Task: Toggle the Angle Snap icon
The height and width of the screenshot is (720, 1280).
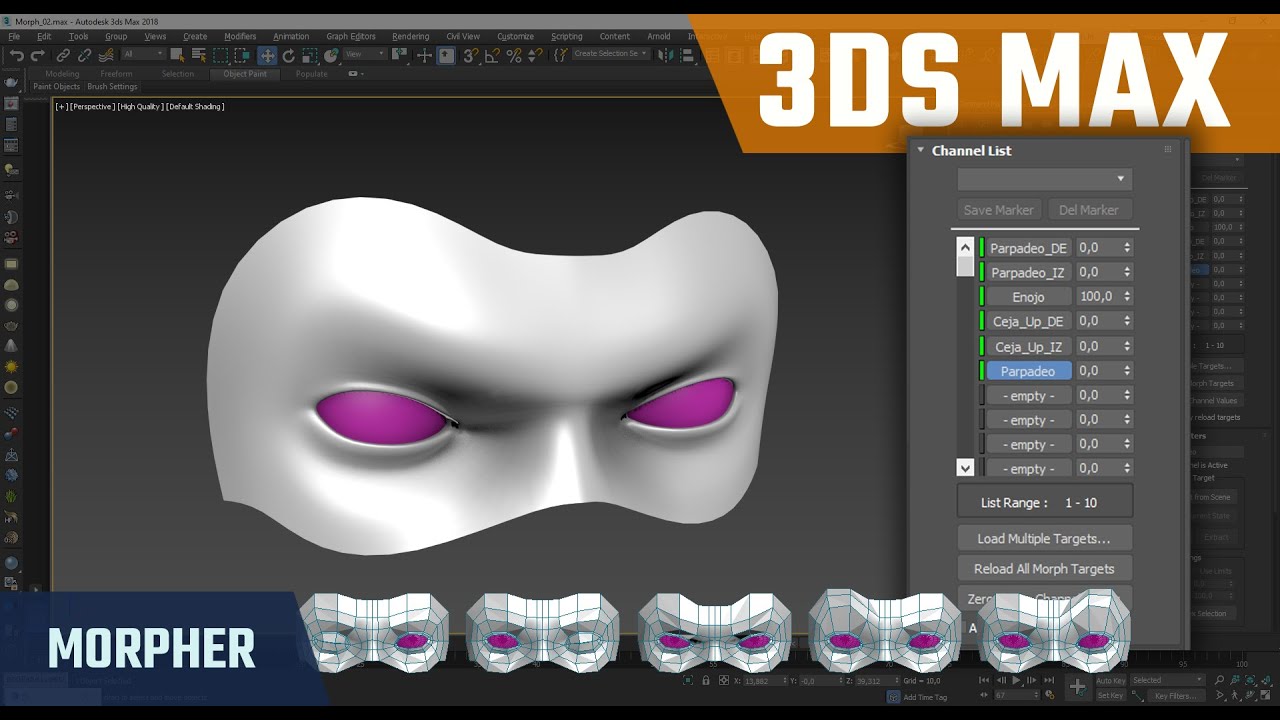Action: [x=492, y=56]
